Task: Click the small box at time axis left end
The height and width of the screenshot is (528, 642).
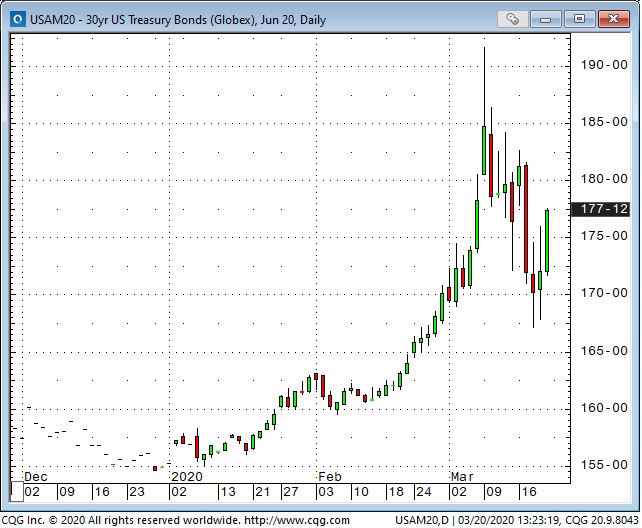Action: coord(17,492)
